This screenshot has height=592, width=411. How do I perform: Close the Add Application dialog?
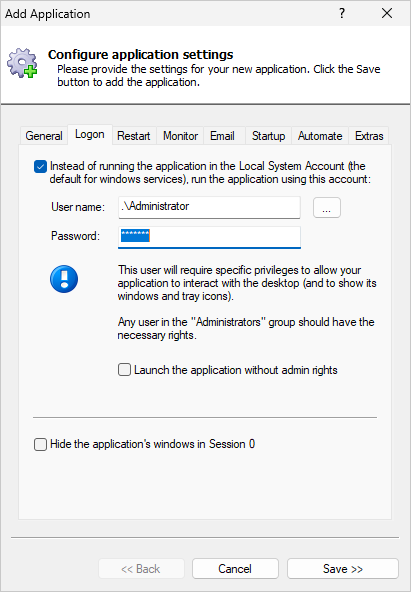coord(387,14)
